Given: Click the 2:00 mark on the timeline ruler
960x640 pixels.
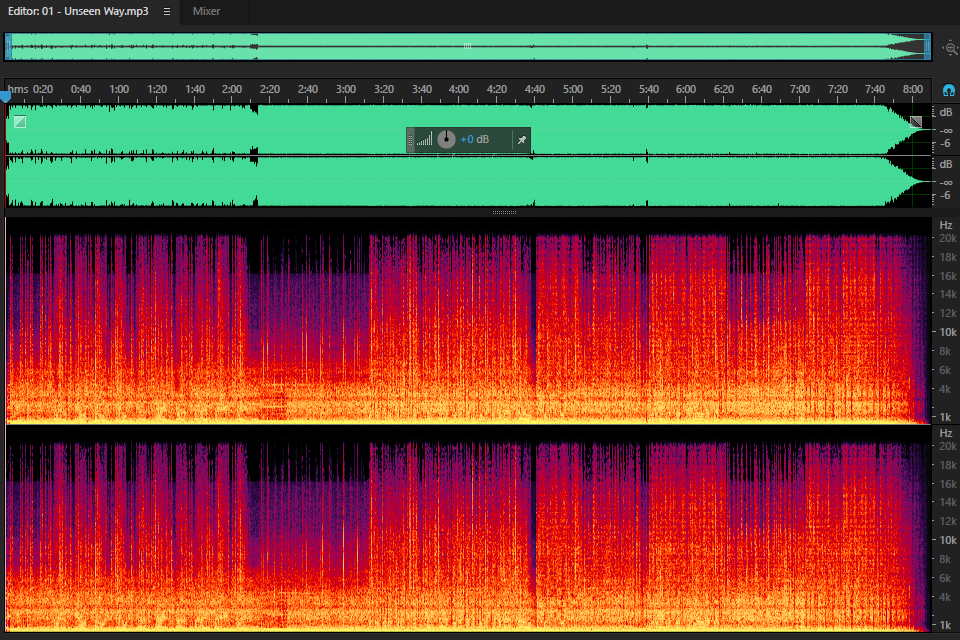Looking at the screenshot, I should [x=232, y=89].
